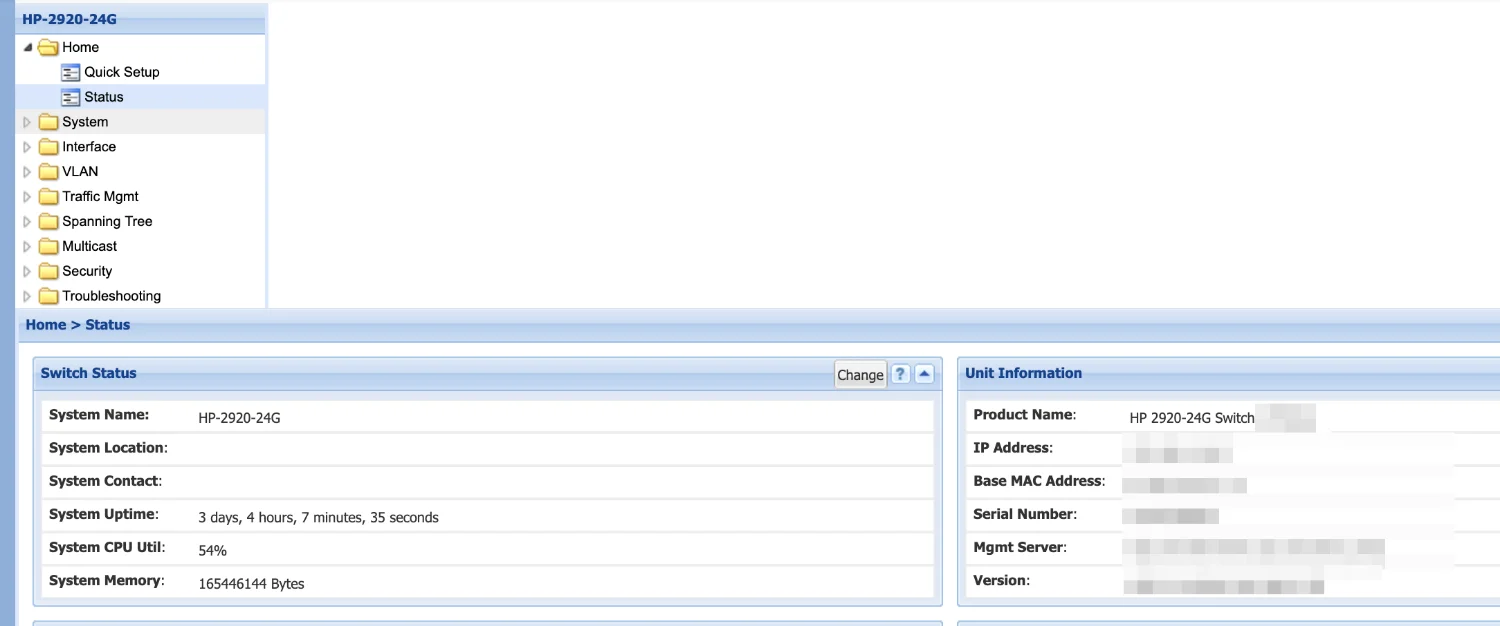The width and height of the screenshot is (1500, 626).
Task: Expand the Security tree node
Action: pos(28,271)
